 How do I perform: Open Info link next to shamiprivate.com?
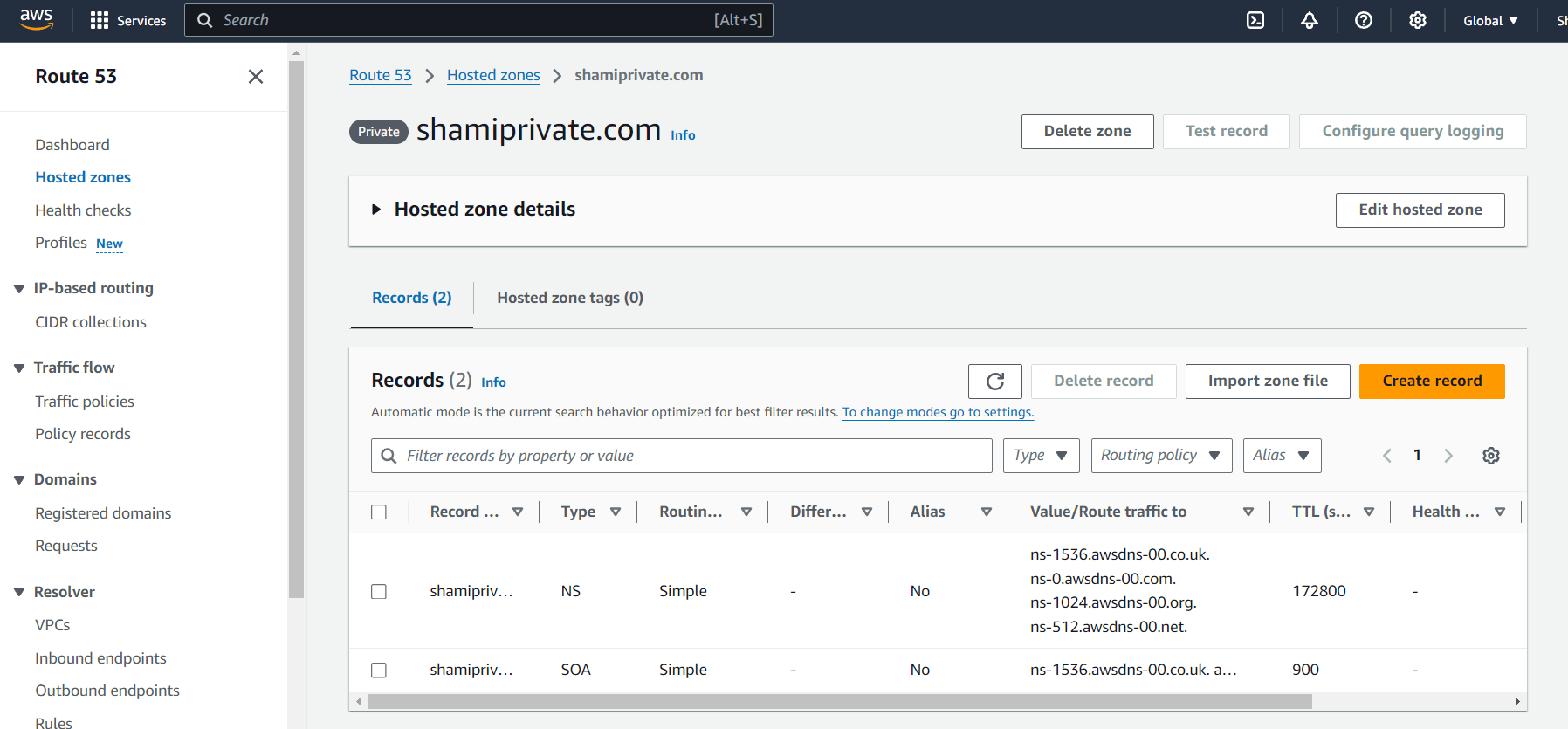(x=683, y=135)
